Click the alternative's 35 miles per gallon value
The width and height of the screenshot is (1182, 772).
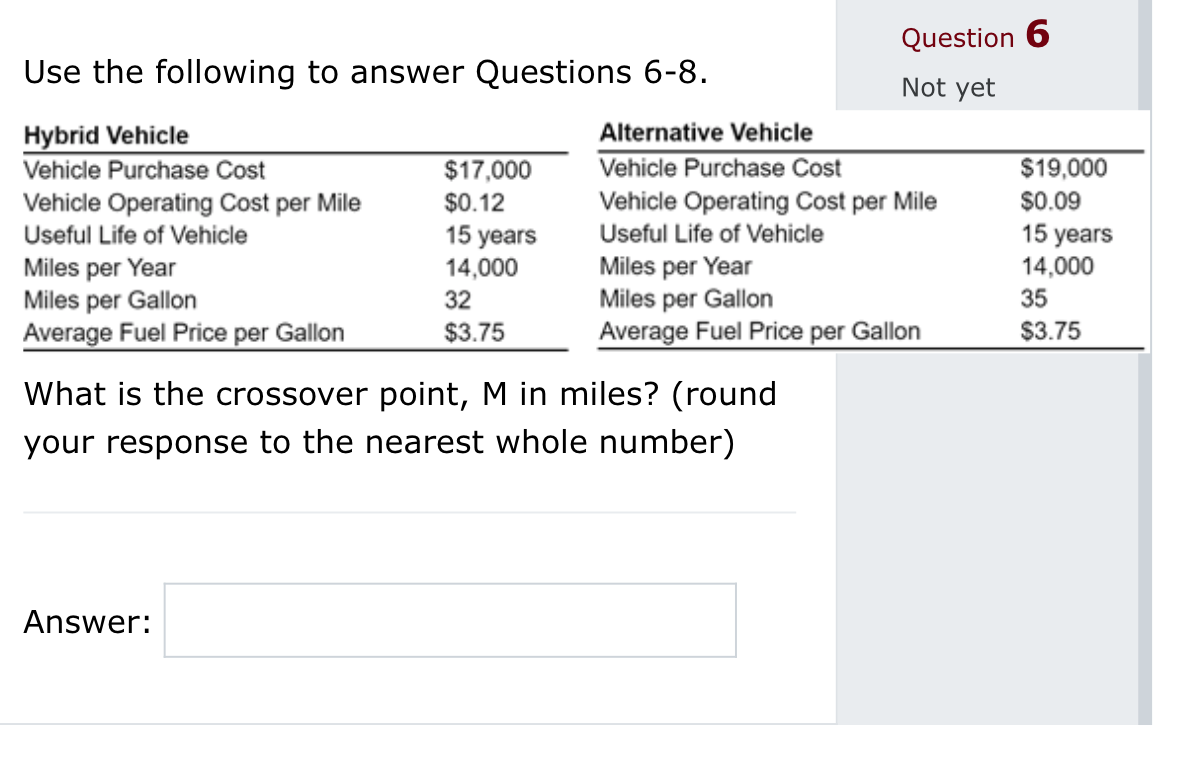(1030, 298)
